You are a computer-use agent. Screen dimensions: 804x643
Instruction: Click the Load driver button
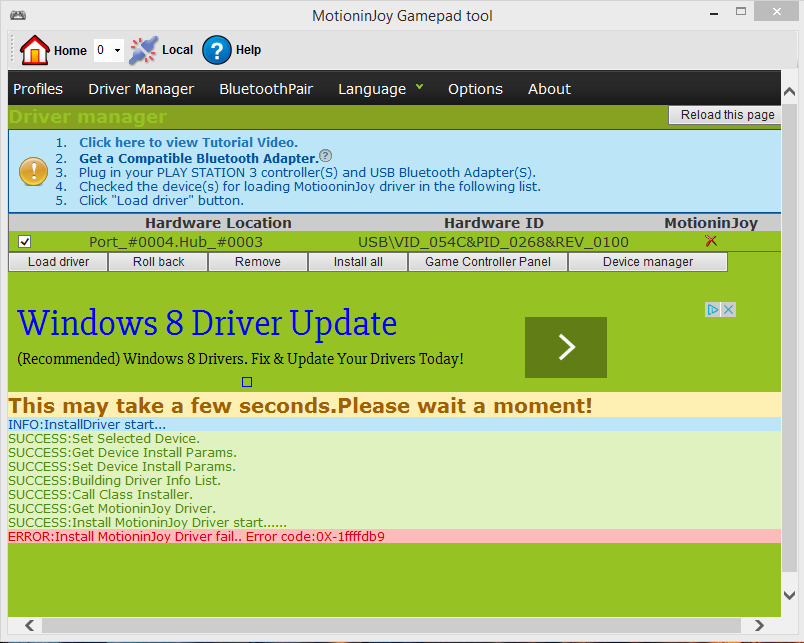pyautogui.click(x=58, y=262)
